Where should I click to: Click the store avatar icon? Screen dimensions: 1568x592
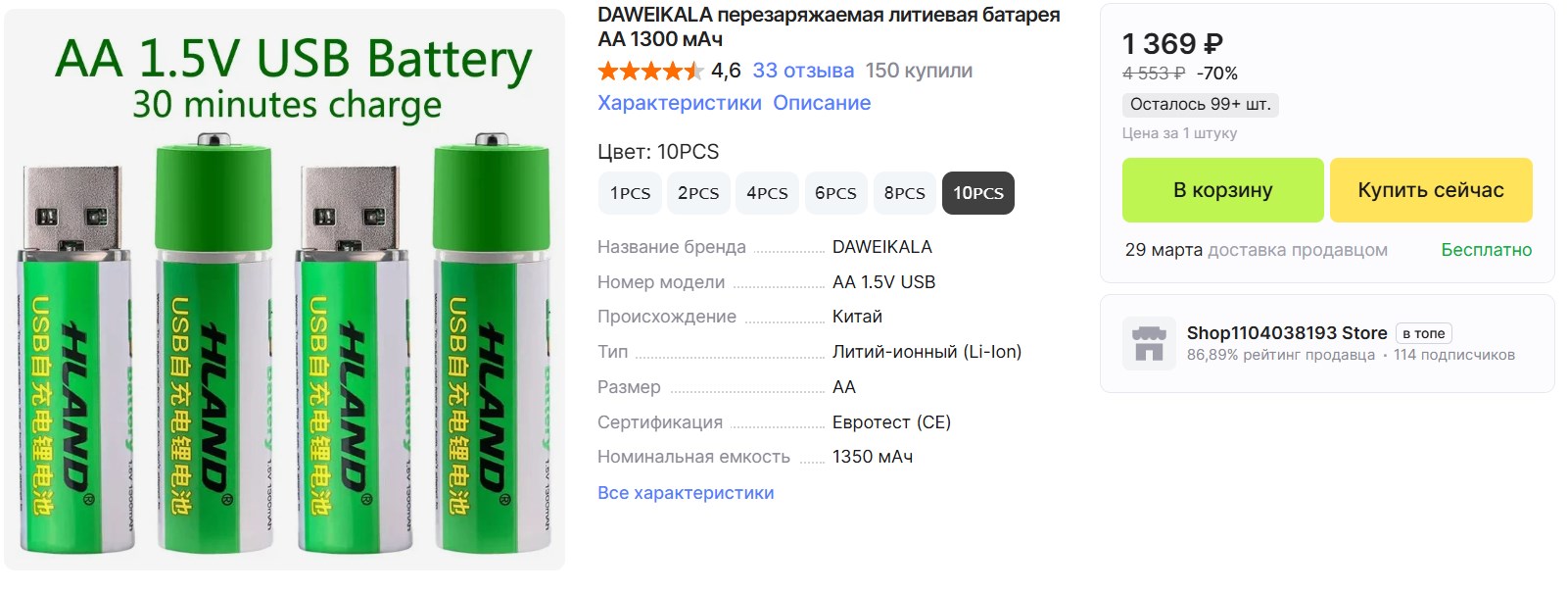(1149, 343)
